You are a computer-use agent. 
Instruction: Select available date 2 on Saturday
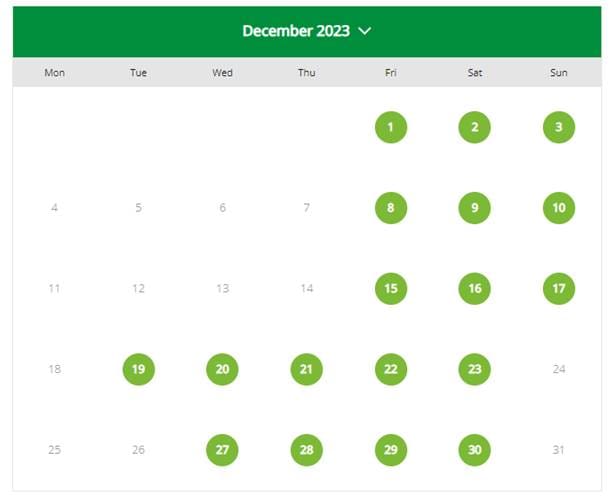(475, 127)
